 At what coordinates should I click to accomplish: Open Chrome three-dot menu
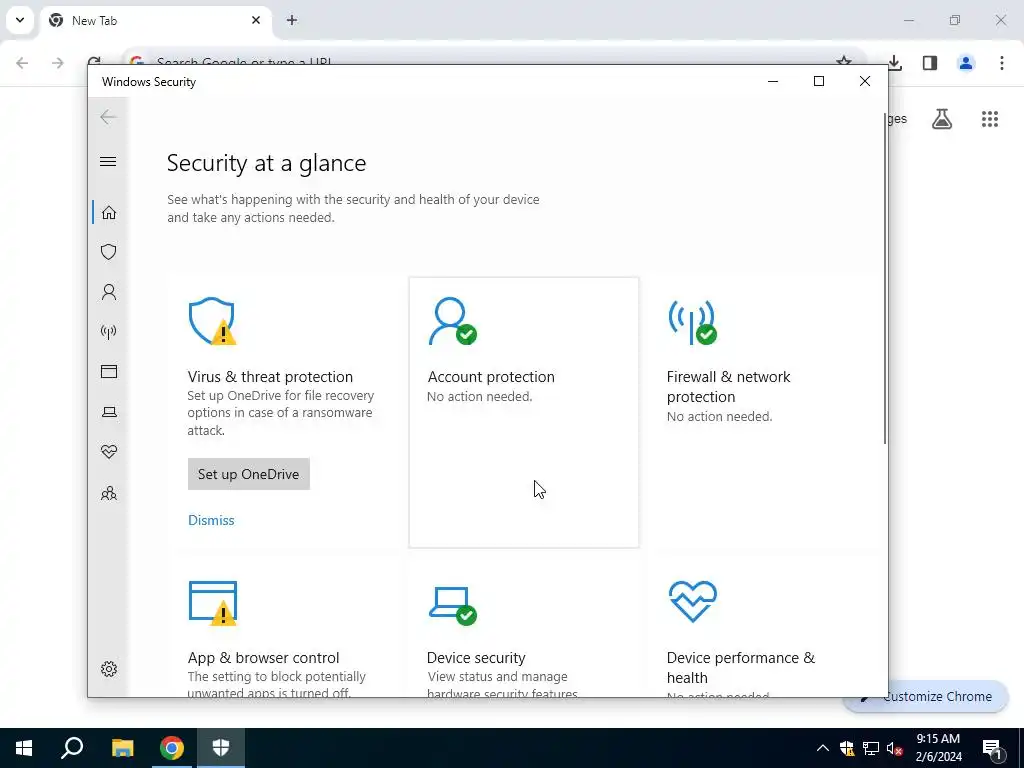click(1002, 63)
